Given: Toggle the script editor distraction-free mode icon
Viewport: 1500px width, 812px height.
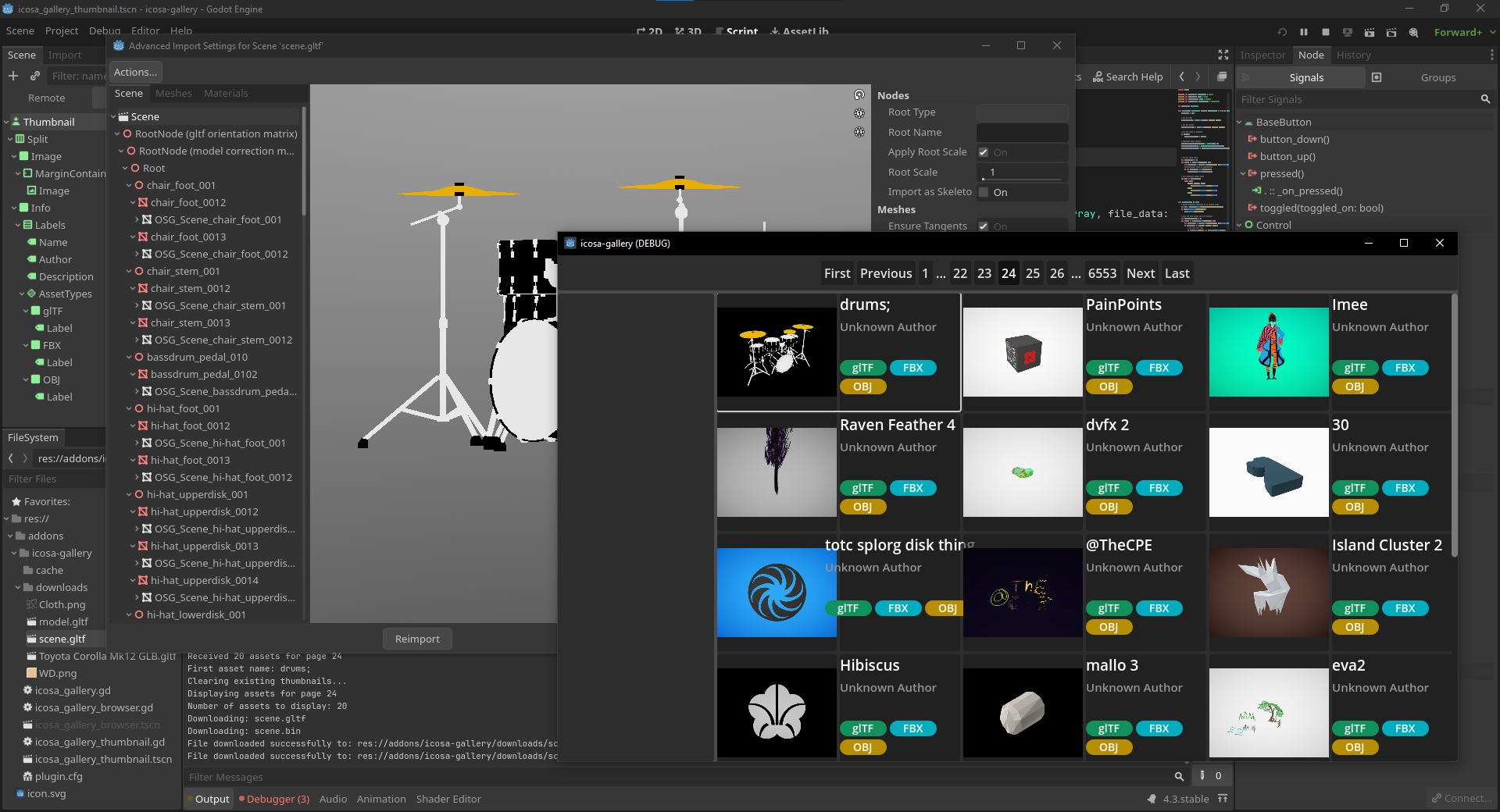Looking at the screenshot, I should pos(1223,55).
